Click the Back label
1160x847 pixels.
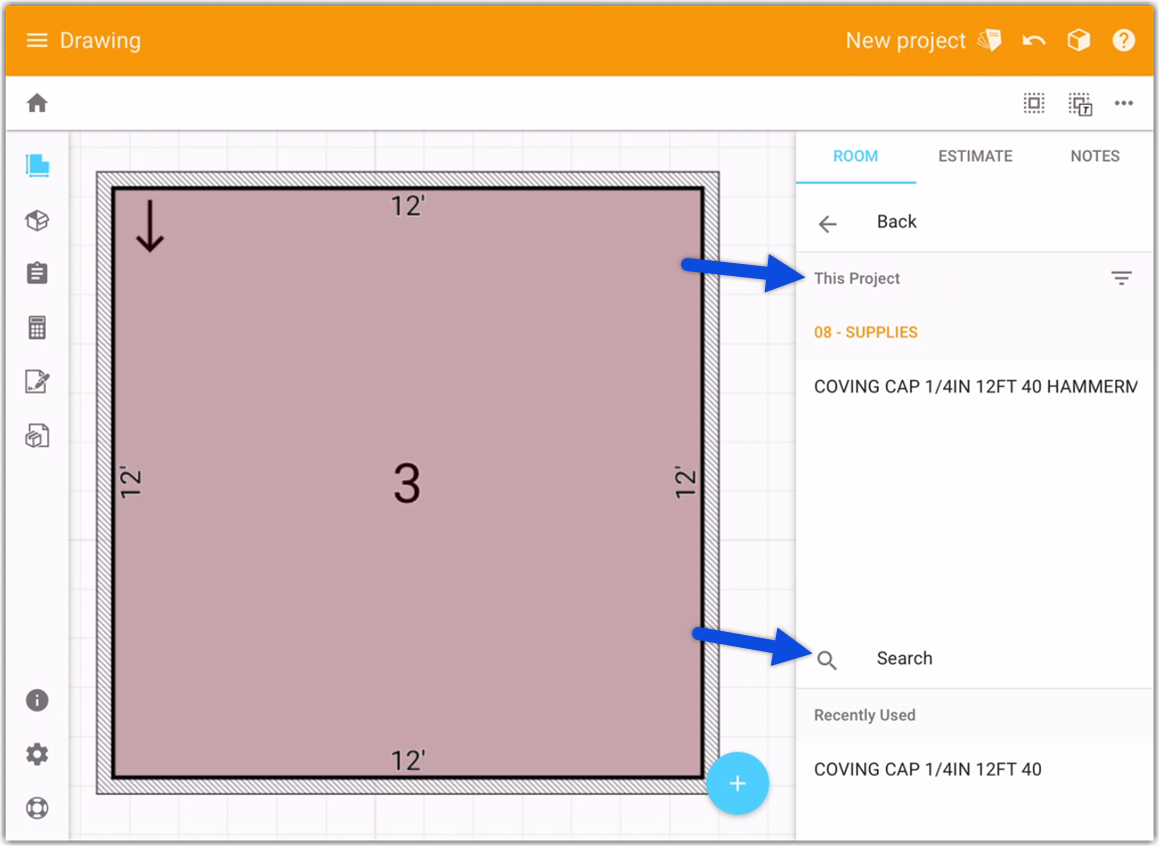(897, 222)
